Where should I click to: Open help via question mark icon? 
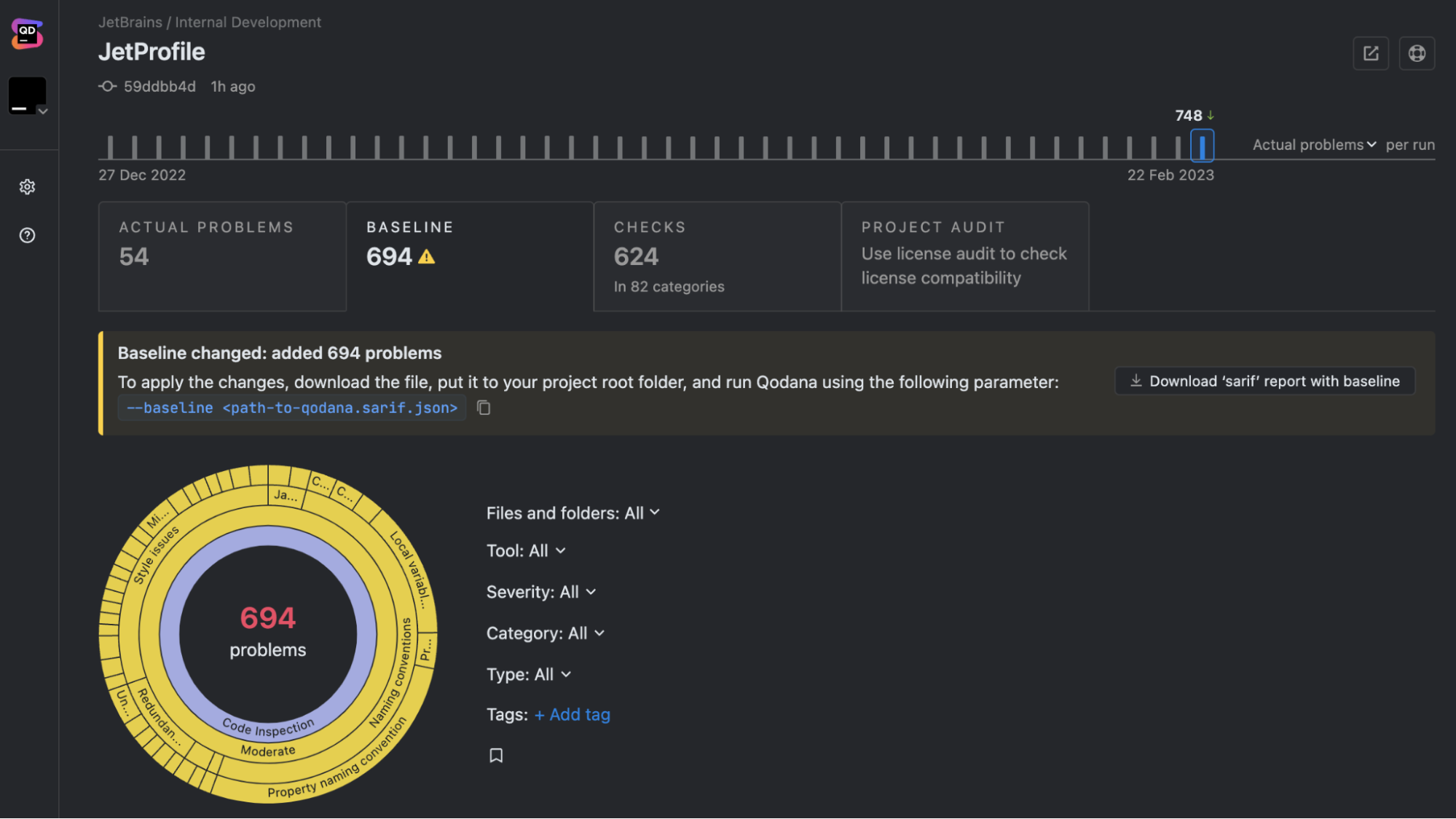click(27, 235)
